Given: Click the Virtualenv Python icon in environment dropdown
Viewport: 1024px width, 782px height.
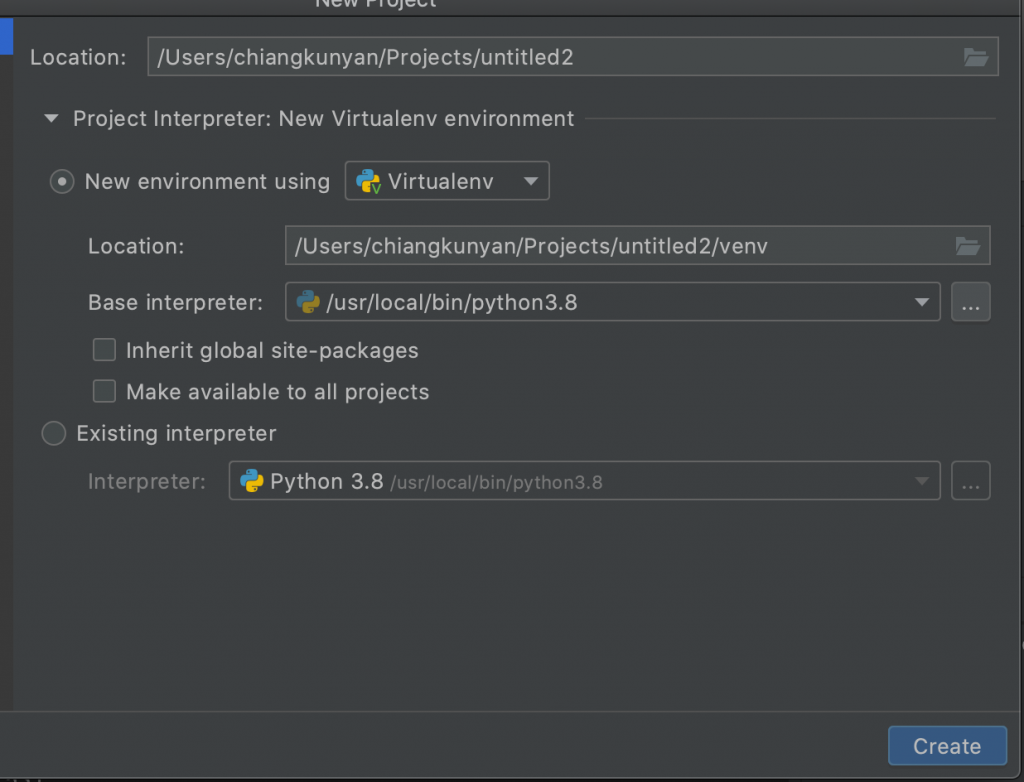Looking at the screenshot, I should [368, 181].
